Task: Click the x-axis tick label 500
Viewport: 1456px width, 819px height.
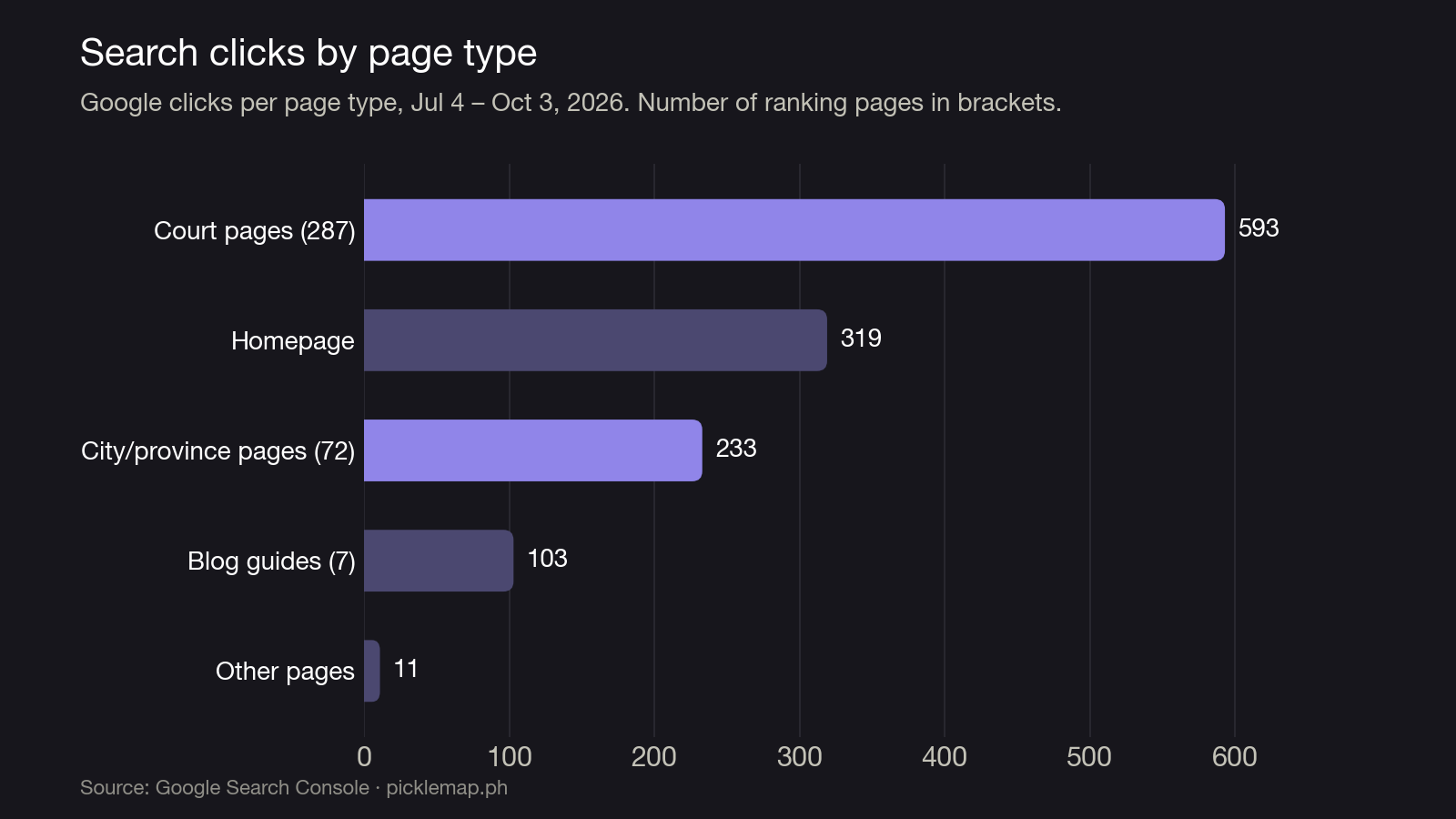Action: click(1089, 757)
